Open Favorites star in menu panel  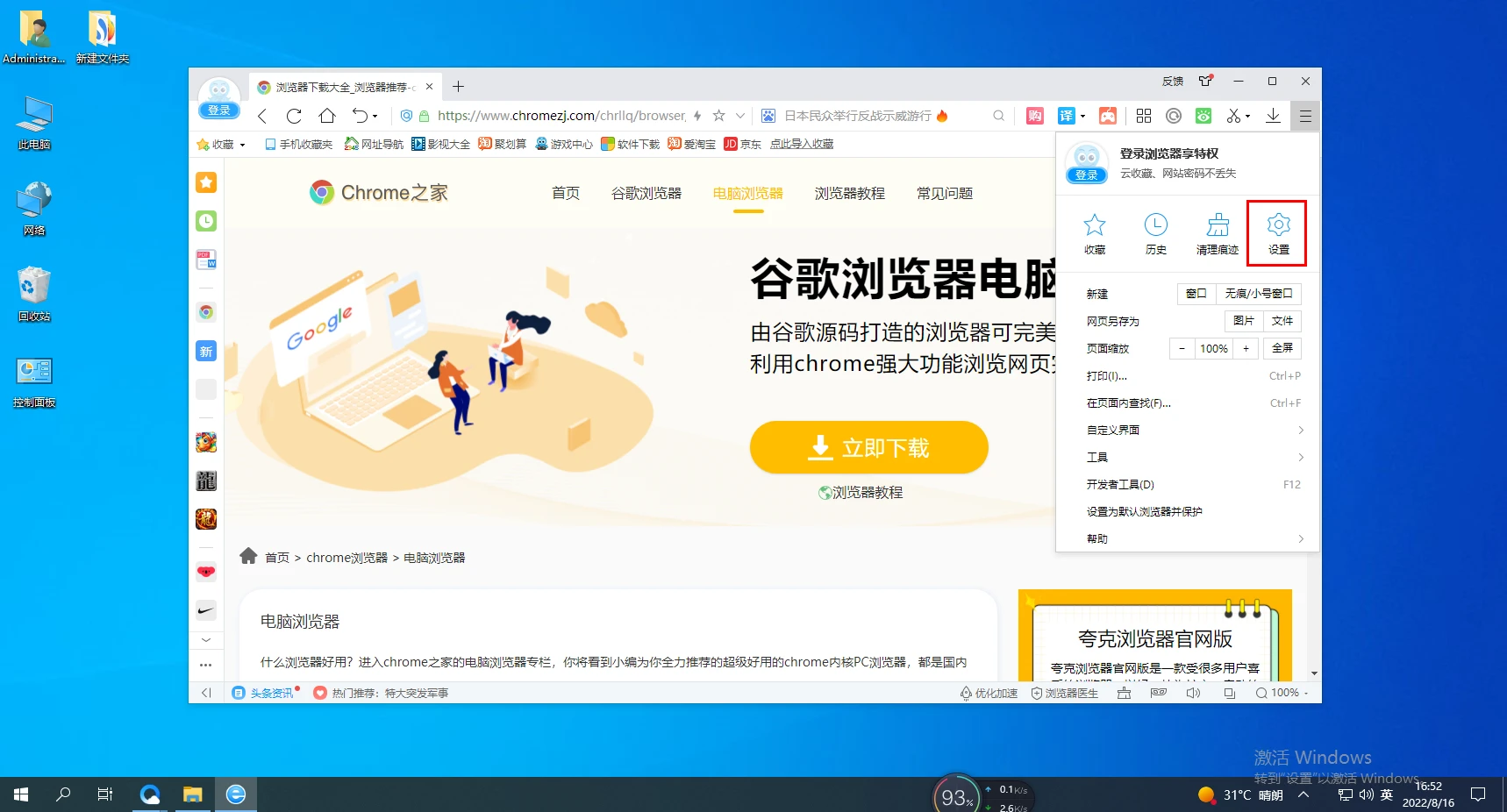[1095, 233]
